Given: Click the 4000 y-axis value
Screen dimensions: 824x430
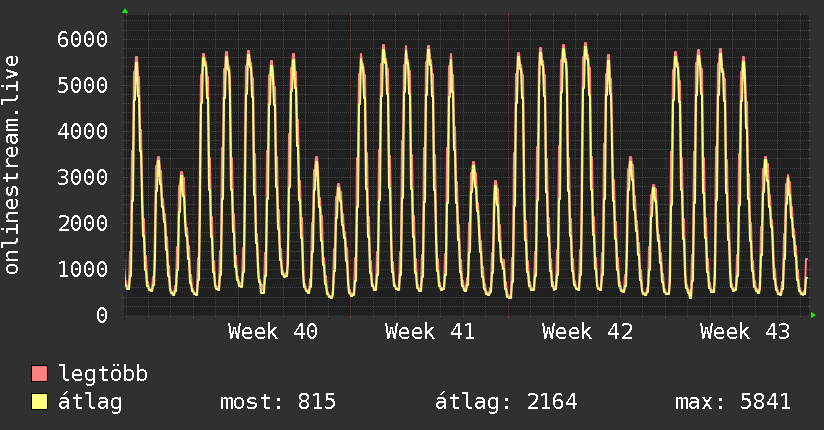Looking at the screenshot, I should (83, 131).
